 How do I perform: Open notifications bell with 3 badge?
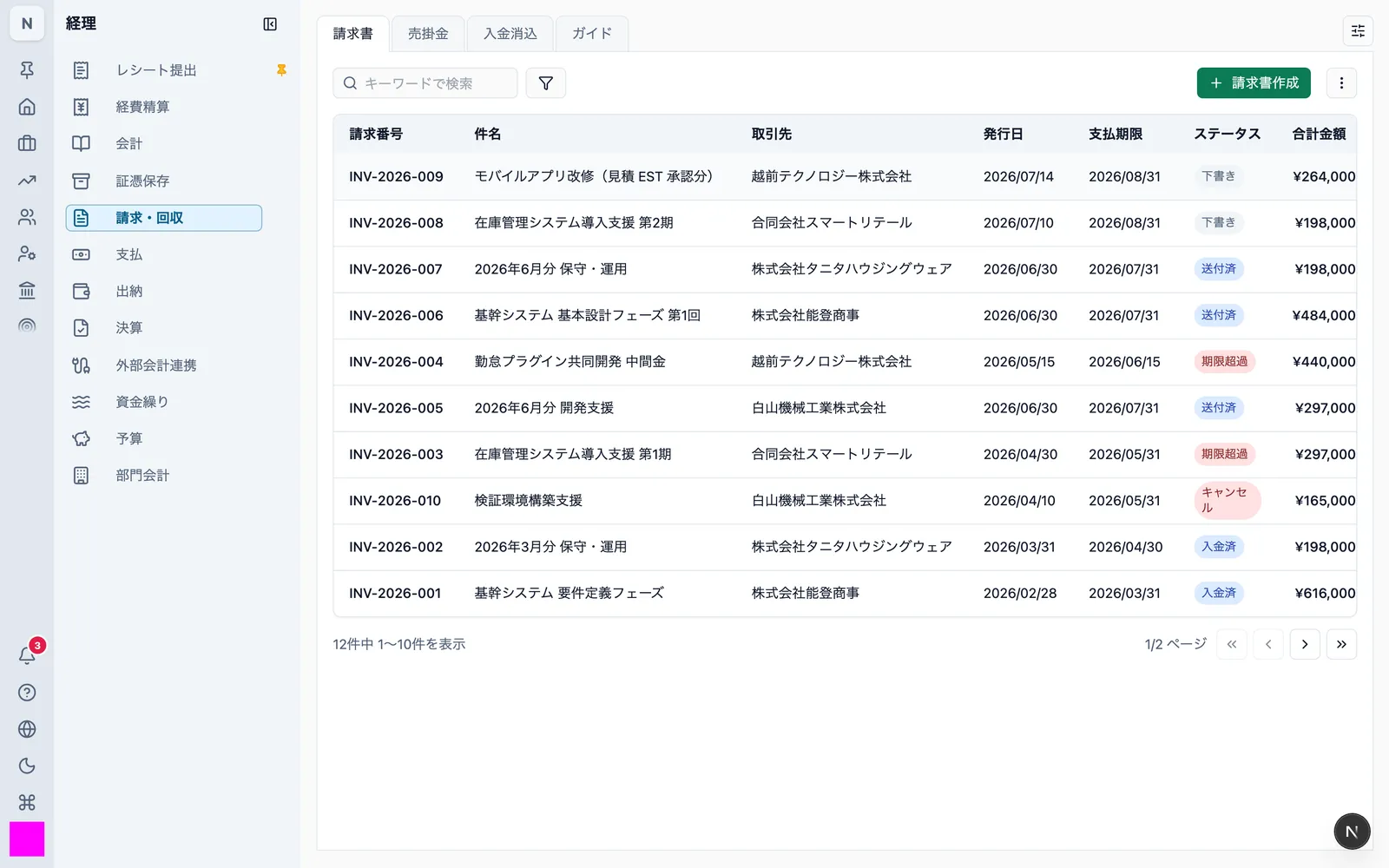27,655
